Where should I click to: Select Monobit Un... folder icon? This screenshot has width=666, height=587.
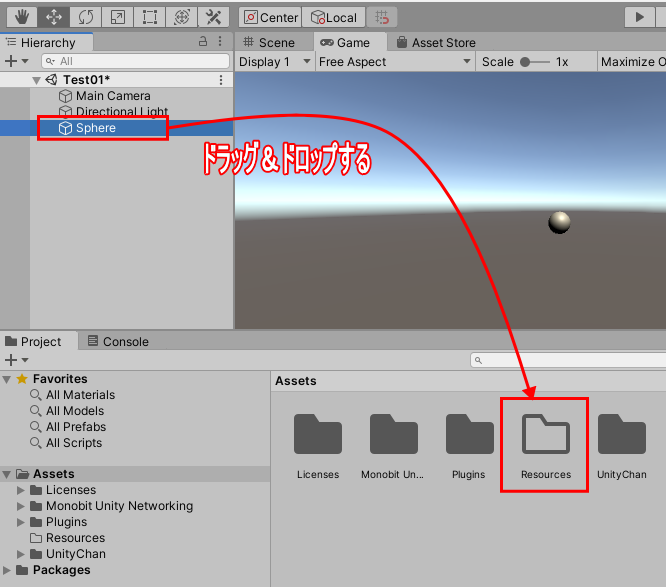(x=394, y=435)
